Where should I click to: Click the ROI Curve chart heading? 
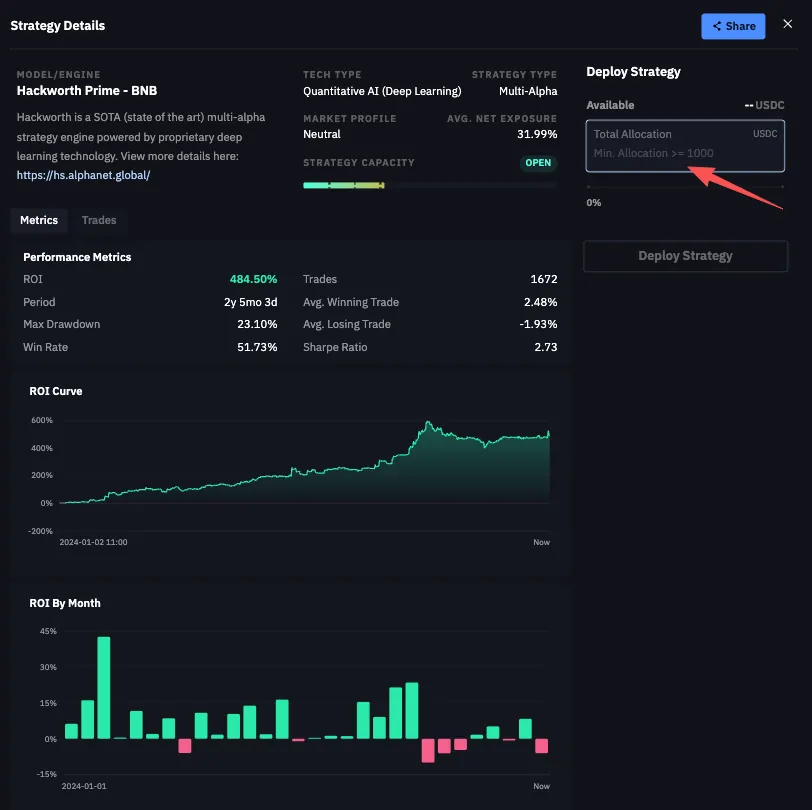(56, 391)
